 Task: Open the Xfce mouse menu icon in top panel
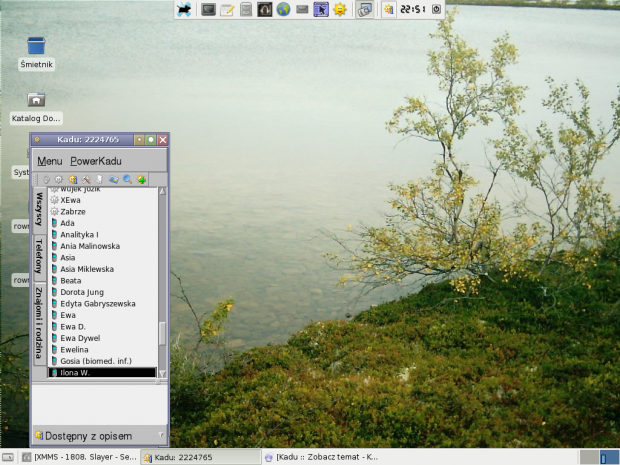pyautogui.click(x=184, y=9)
